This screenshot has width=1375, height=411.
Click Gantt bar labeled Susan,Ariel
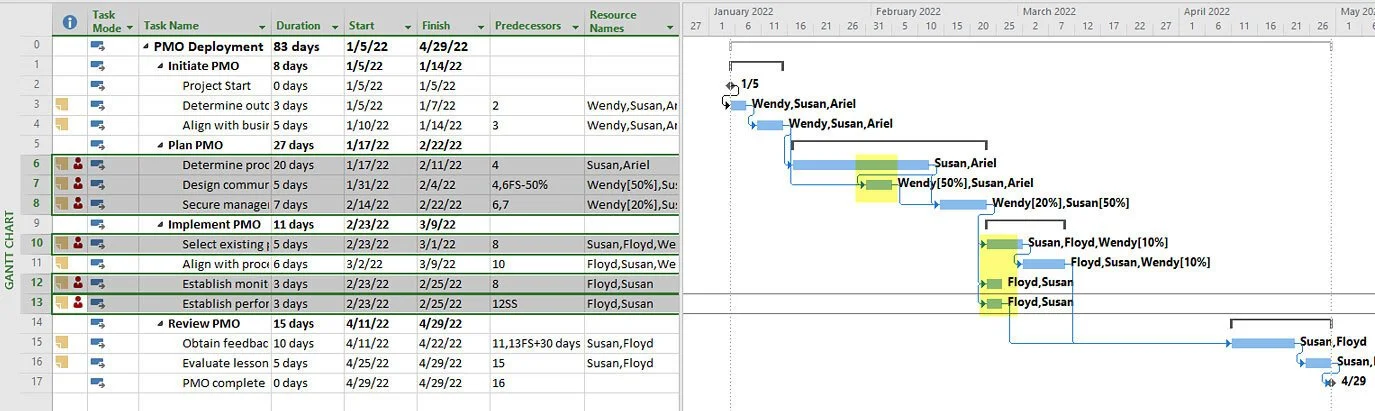tap(861, 164)
